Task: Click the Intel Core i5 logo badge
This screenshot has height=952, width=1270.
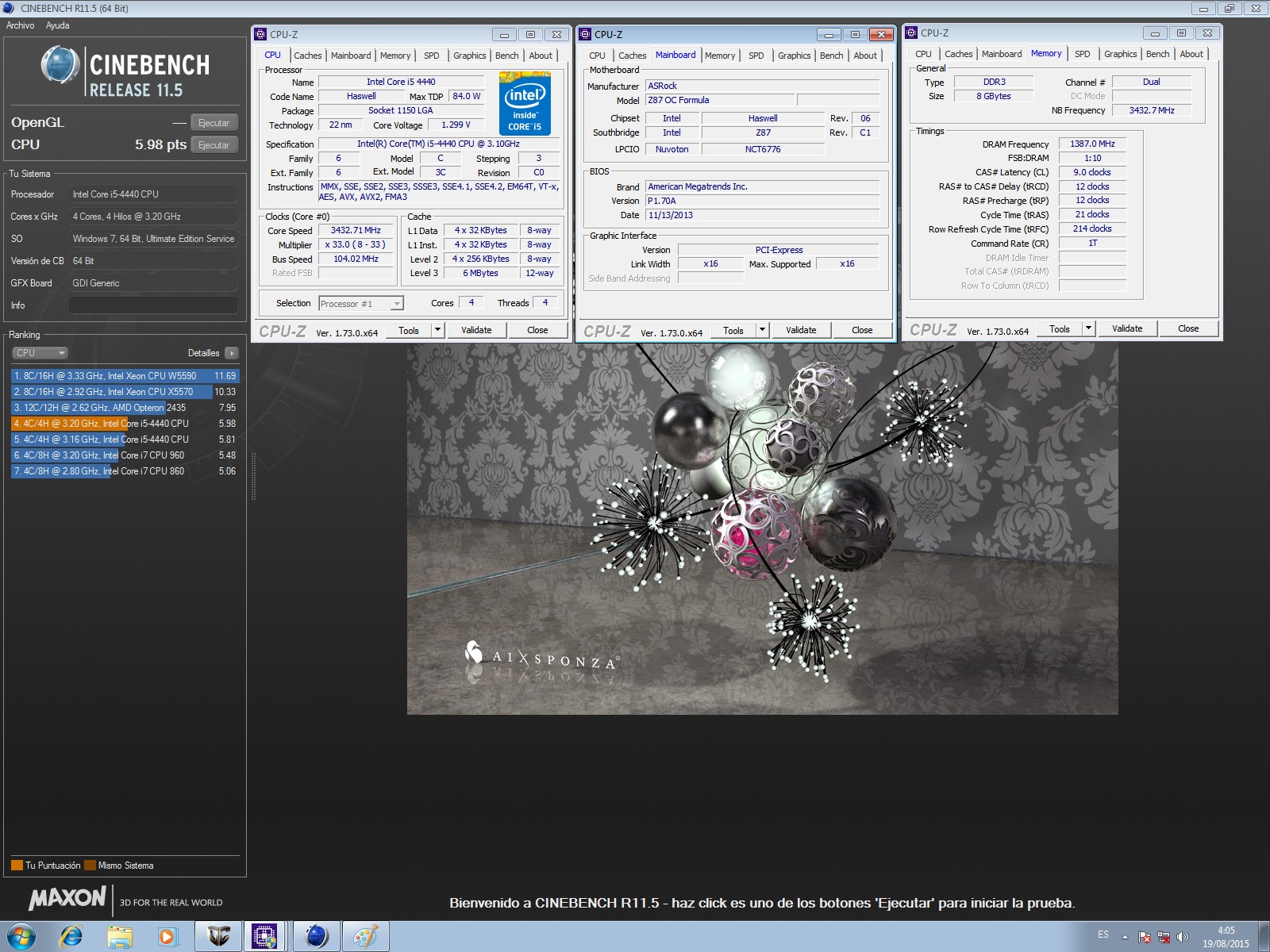Action: [x=525, y=103]
